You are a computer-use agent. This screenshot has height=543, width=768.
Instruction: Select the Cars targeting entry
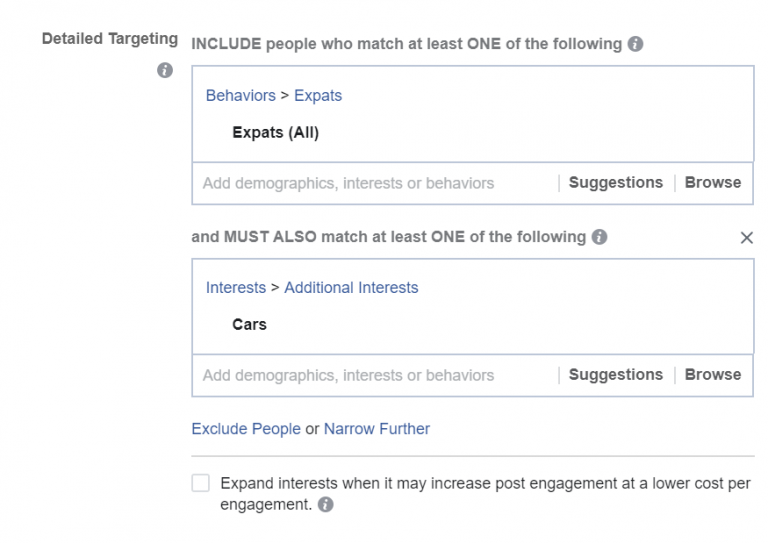[249, 324]
